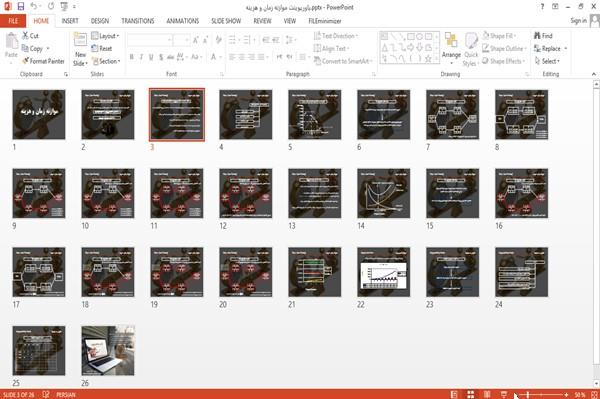Screen dimensions: 600x399
Task: Collapse the ribbon with the arrow toggle
Action: (x=593, y=74)
